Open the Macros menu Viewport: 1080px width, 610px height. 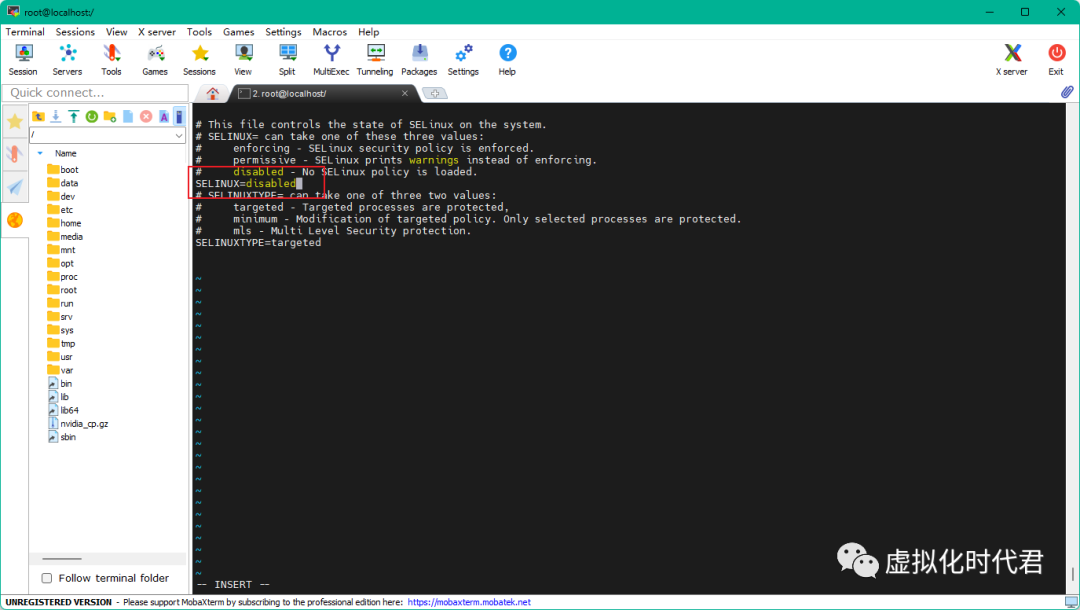click(329, 32)
